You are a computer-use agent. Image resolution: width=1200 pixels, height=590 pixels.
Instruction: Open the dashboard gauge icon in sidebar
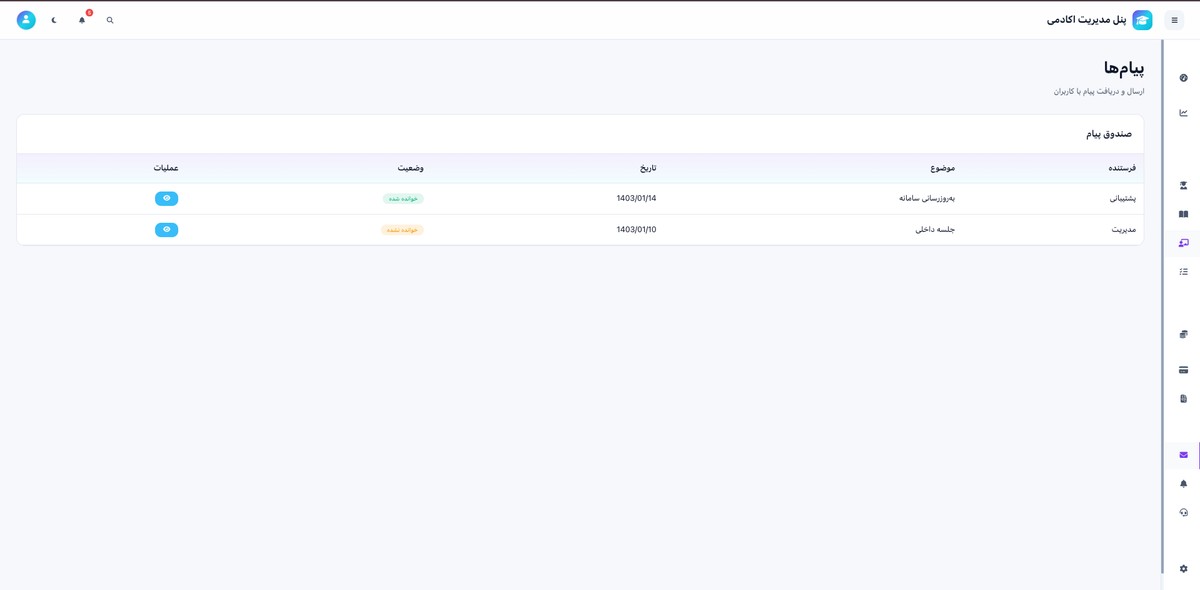(x=1183, y=78)
